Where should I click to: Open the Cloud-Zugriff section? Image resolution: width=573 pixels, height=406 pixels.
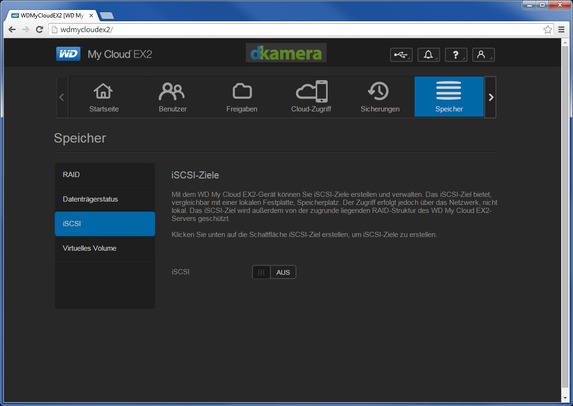coord(311,97)
